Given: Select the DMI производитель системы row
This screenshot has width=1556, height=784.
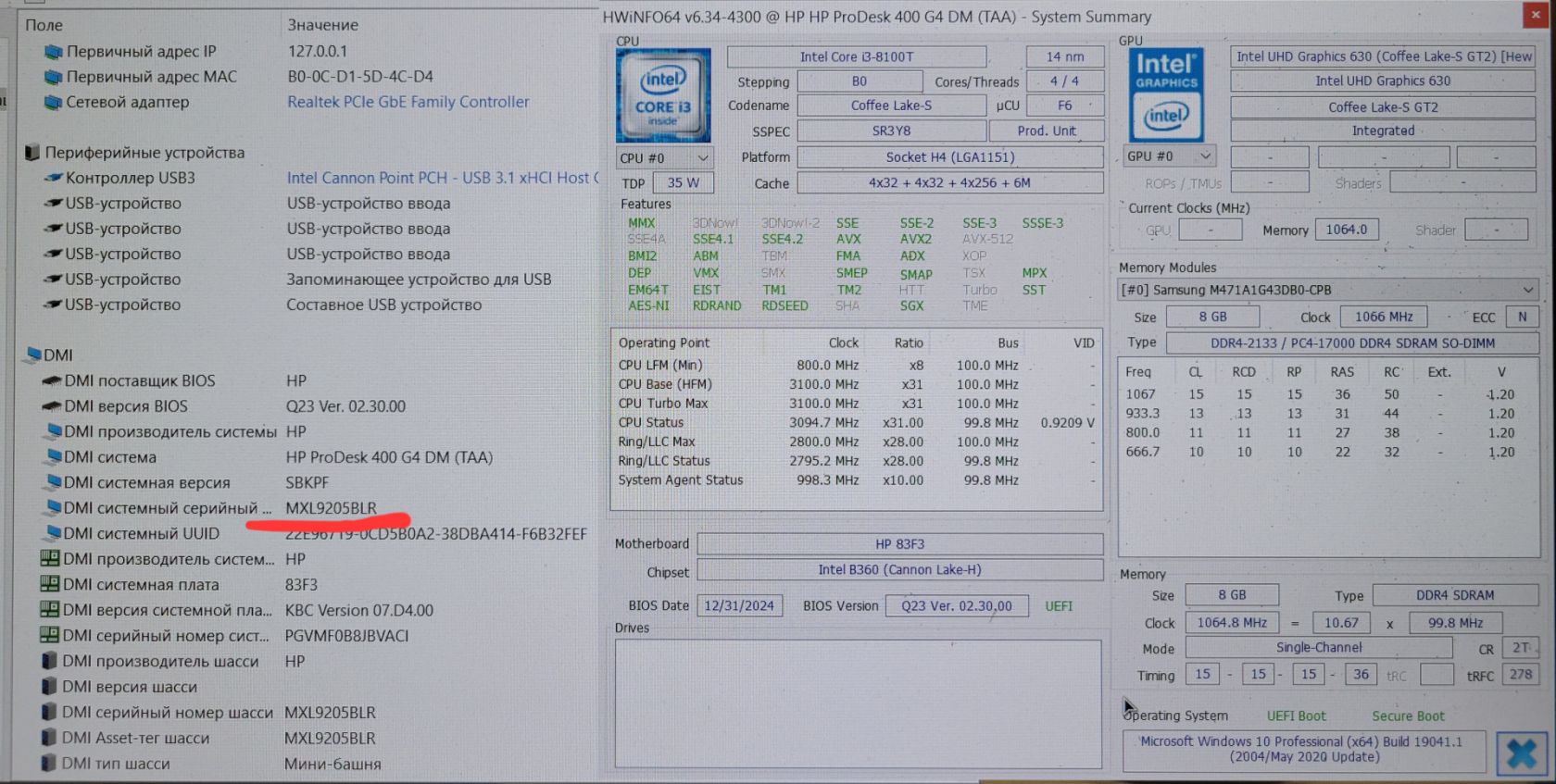Looking at the screenshot, I should coord(307,431).
